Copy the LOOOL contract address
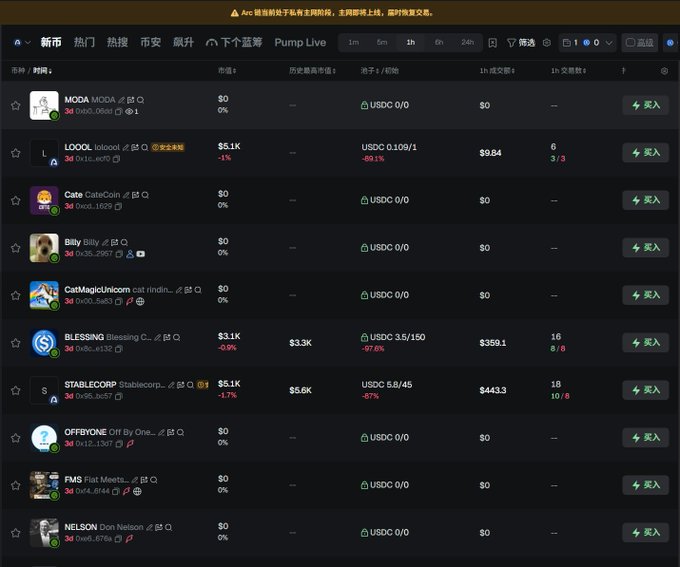Image resolution: width=680 pixels, height=567 pixels. pos(116,159)
